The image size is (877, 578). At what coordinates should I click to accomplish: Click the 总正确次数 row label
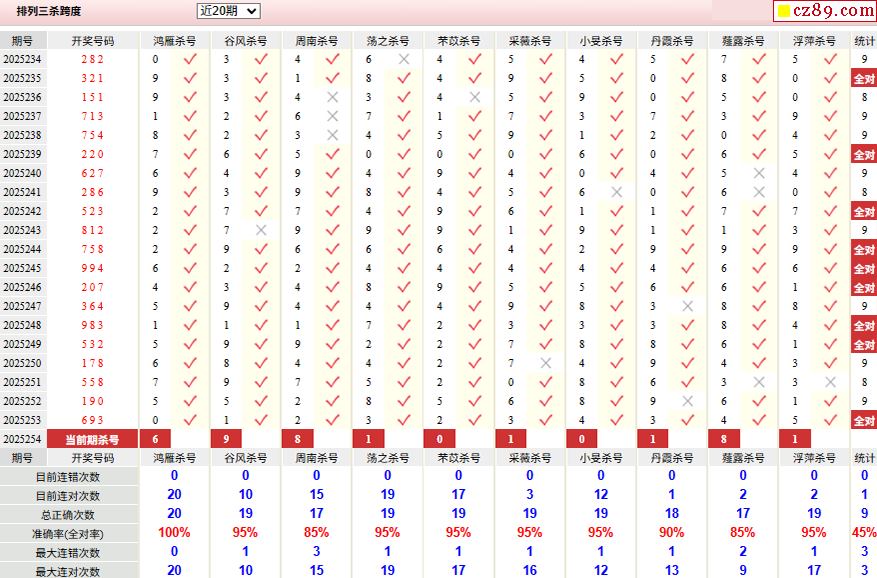(x=68, y=515)
